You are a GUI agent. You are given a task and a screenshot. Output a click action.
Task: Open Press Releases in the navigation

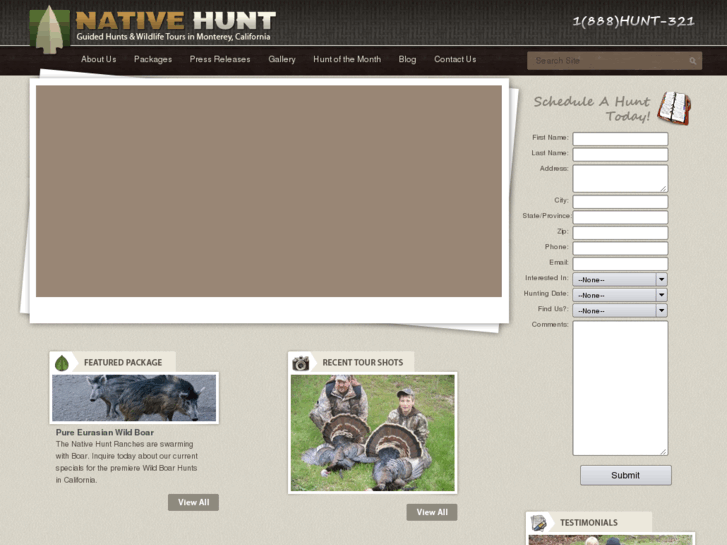coord(220,59)
